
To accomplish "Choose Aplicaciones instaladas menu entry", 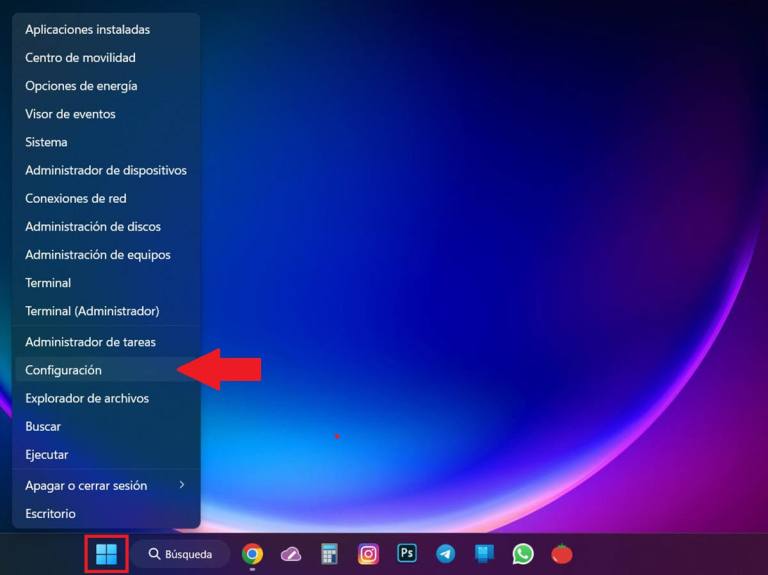I will [x=87, y=30].
